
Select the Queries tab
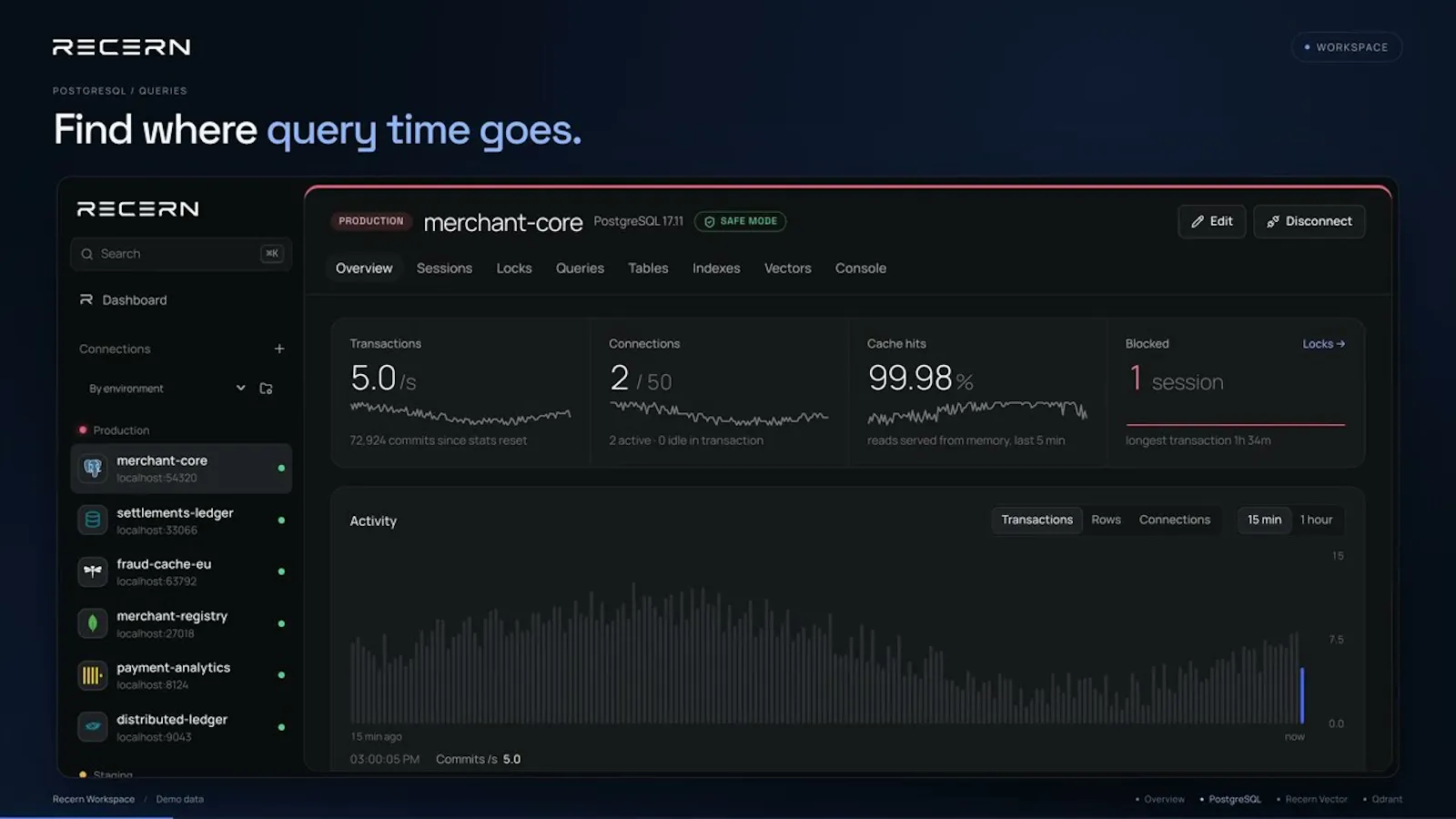click(580, 268)
